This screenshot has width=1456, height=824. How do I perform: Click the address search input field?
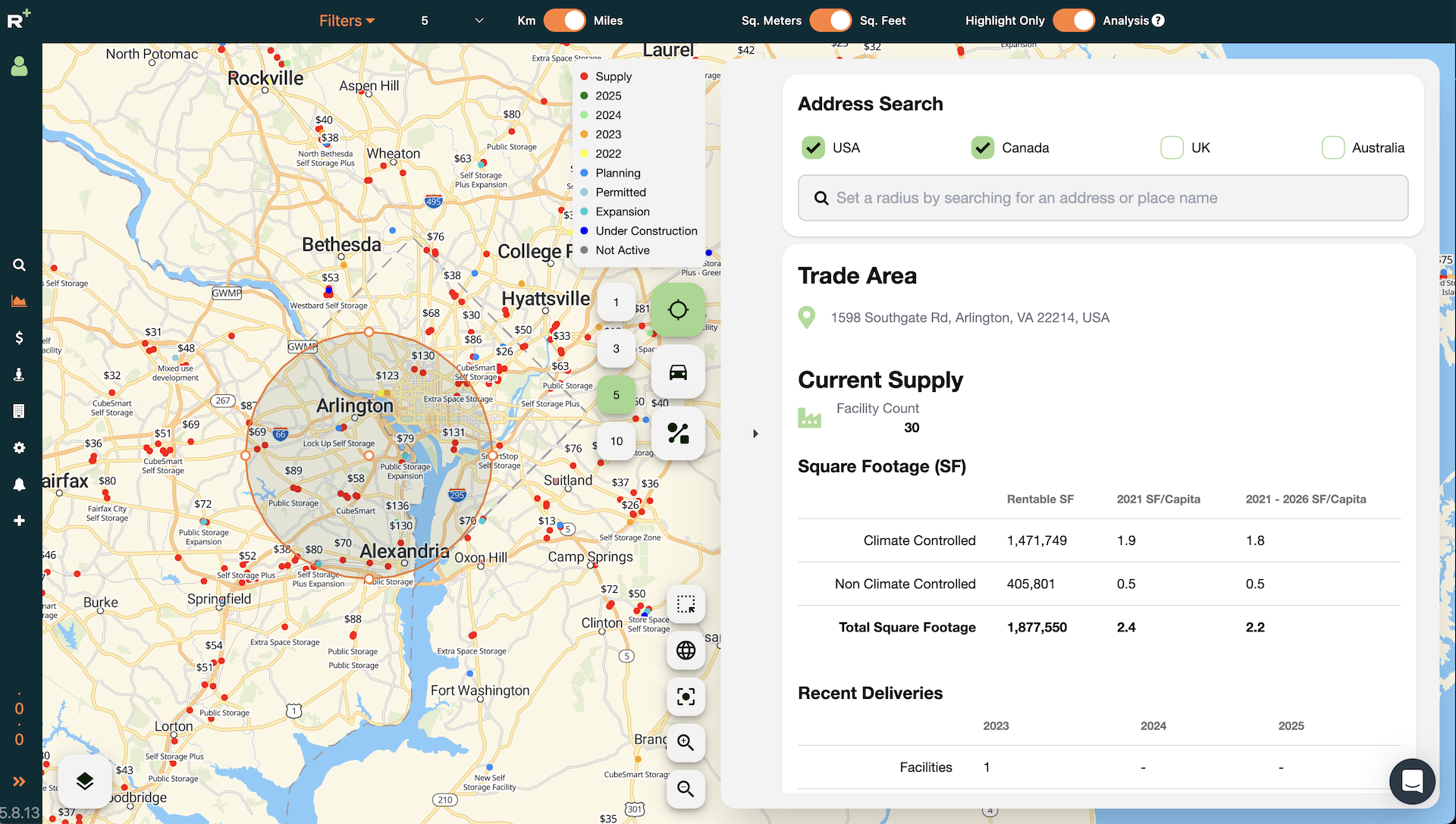coord(1103,197)
